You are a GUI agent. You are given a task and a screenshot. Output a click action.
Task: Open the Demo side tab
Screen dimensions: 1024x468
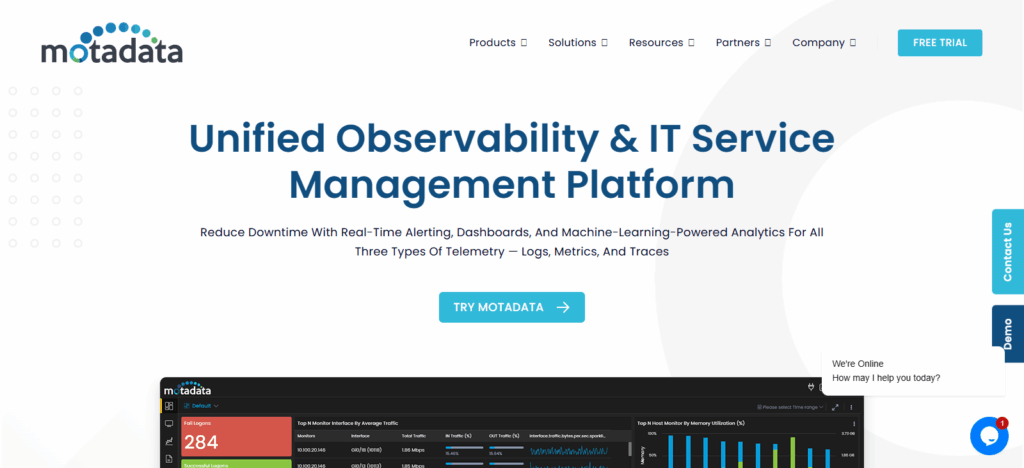tap(1007, 334)
